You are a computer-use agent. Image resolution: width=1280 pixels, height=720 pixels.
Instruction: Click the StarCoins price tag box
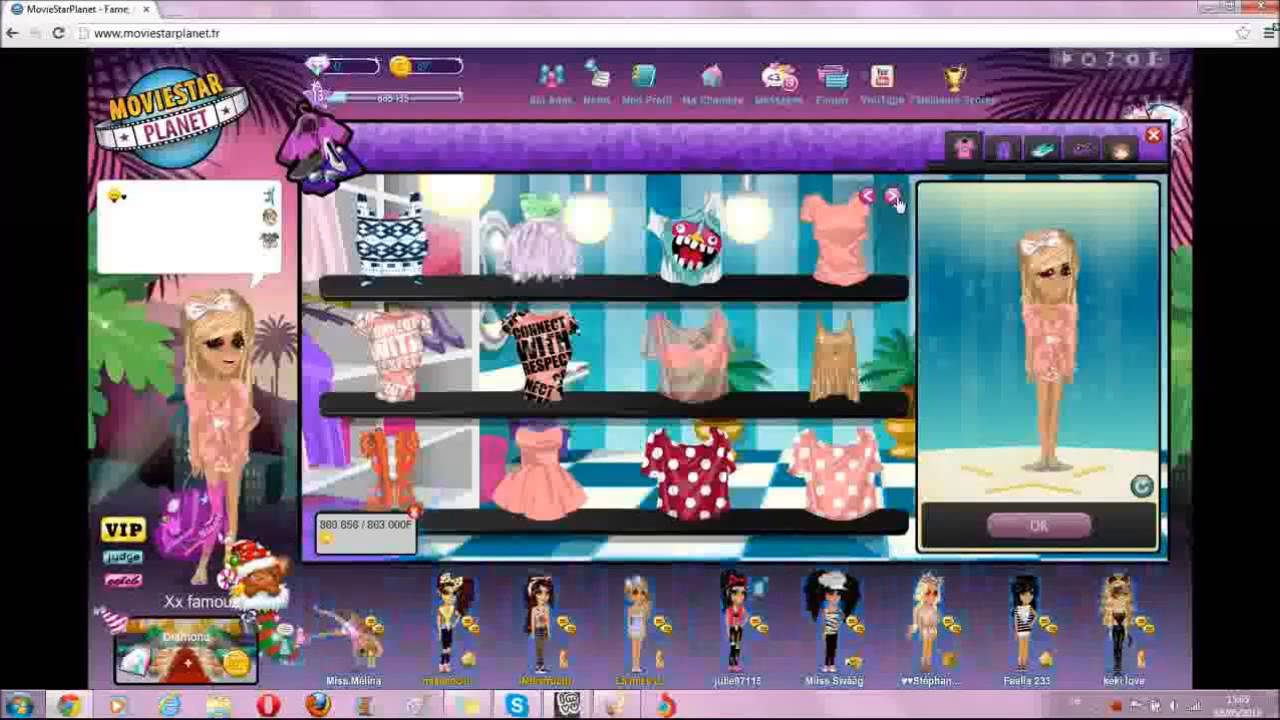click(365, 533)
